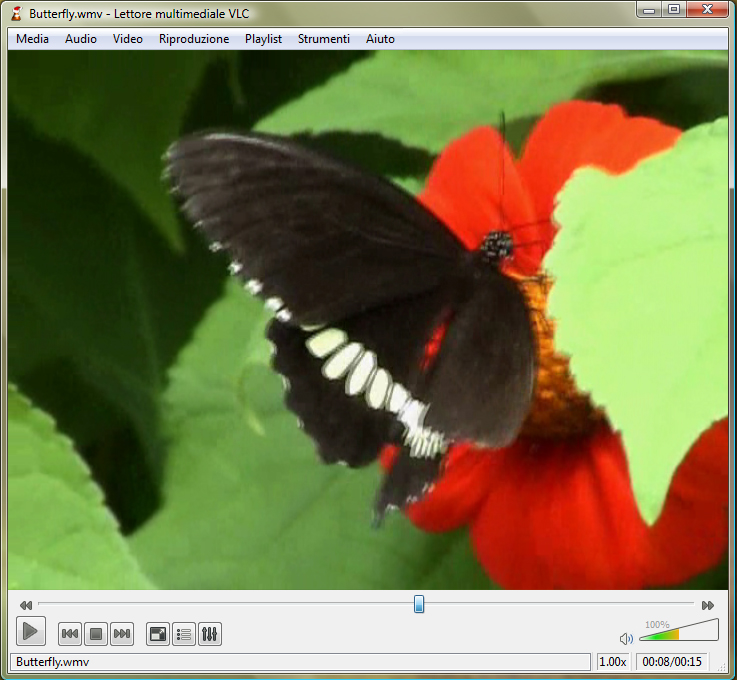Toggle fullscreen video mode icon
Viewport: 737px width, 680px height.
coord(157,634)
